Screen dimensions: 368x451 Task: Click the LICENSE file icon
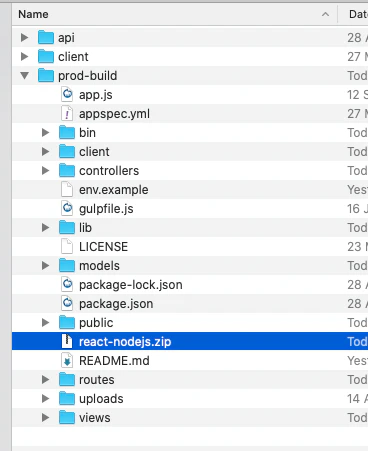pyautogui.click(x=67, y=247)
